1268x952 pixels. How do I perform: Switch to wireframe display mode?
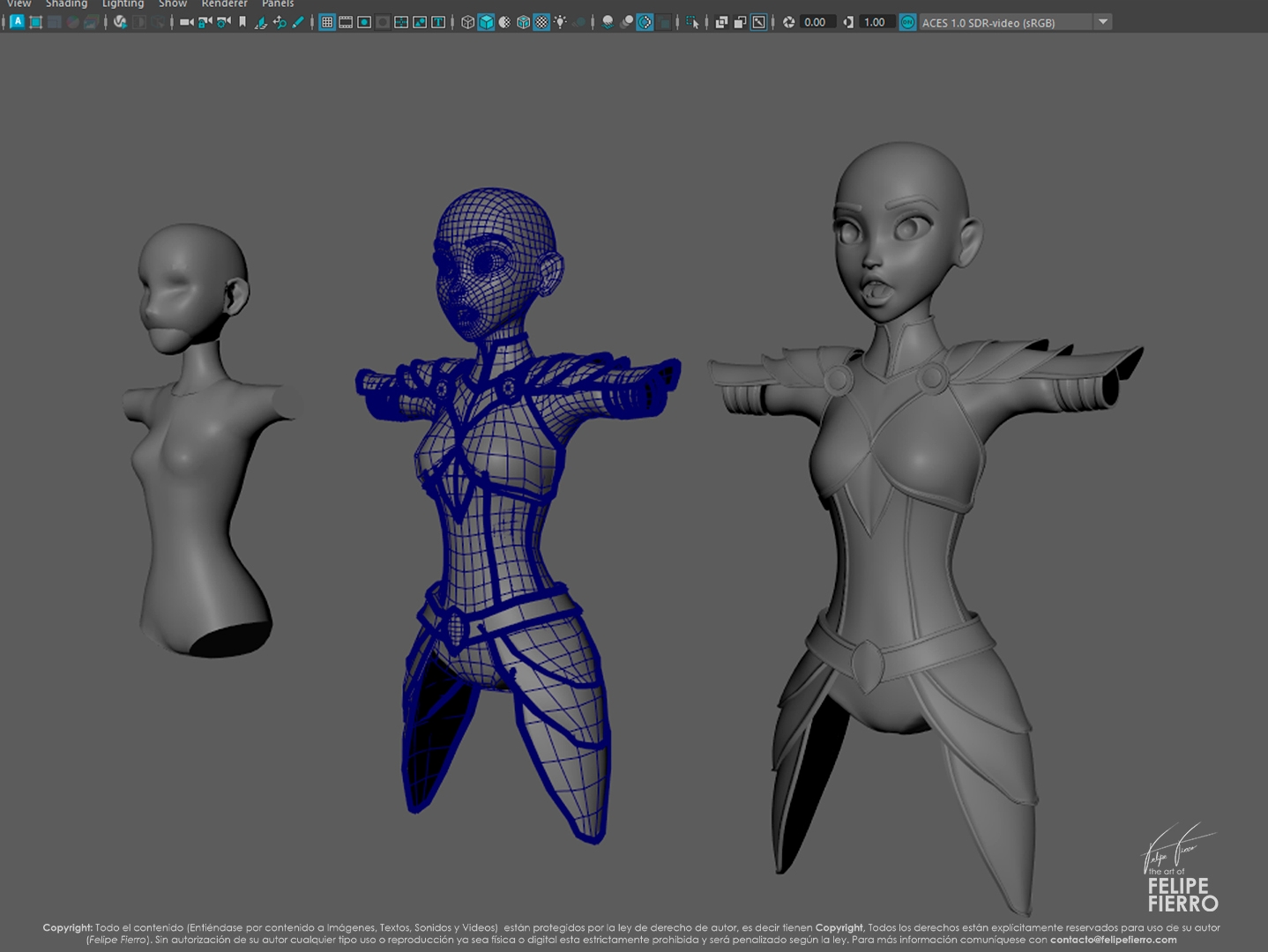coord(467,22)
